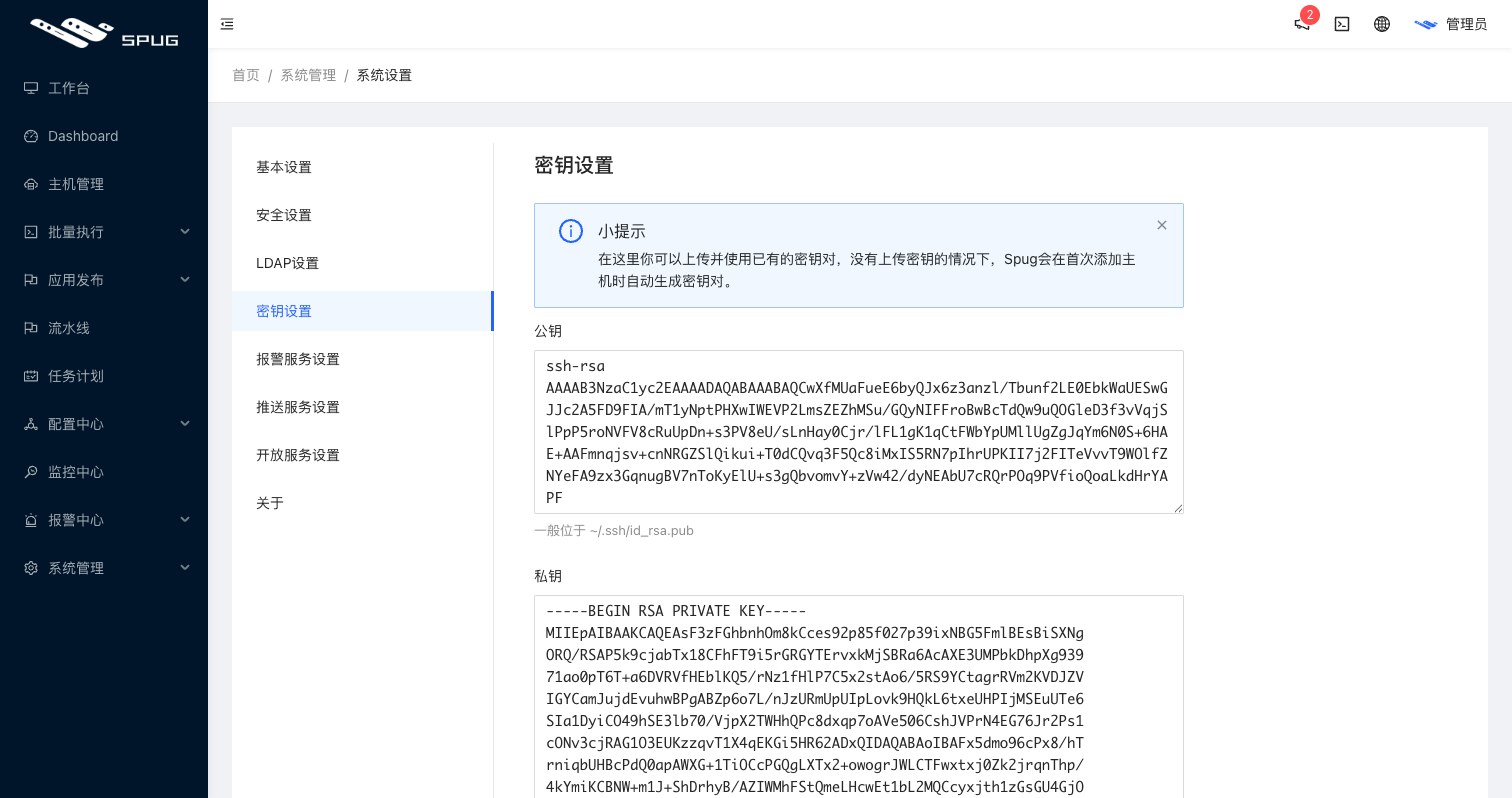Click the info icon in 小提示 alert
The height and width of the screenshot is (798, 1512).
[x=571, y=231]
